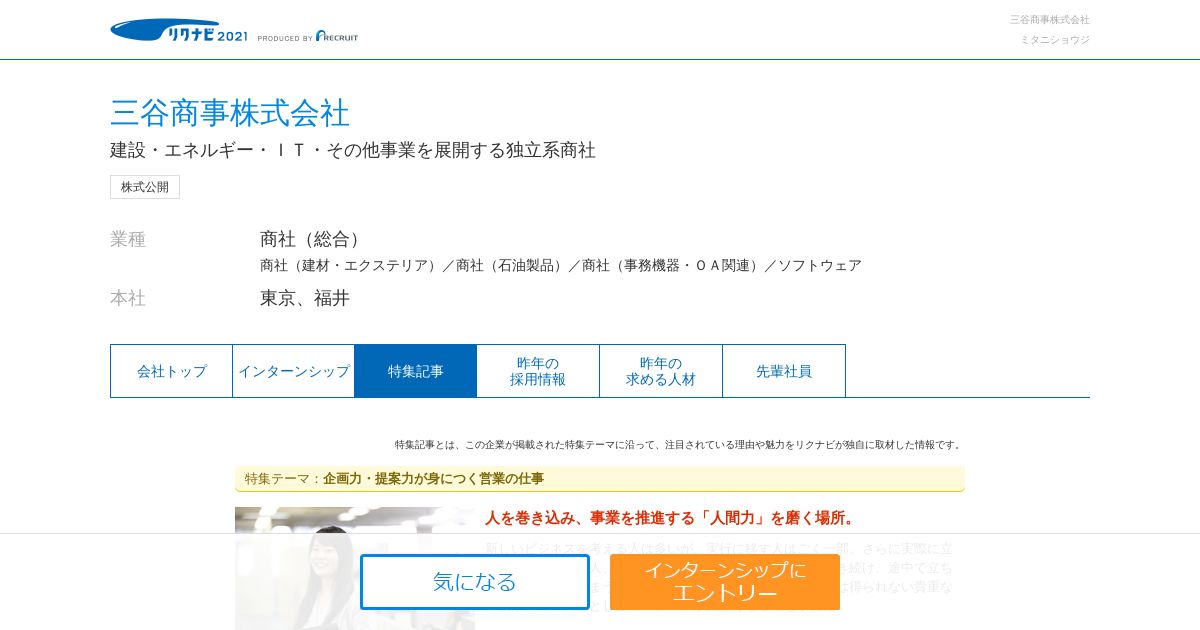Click the 特集テーマ banner text
The image size is (1200, 630).
coord(394,479)
